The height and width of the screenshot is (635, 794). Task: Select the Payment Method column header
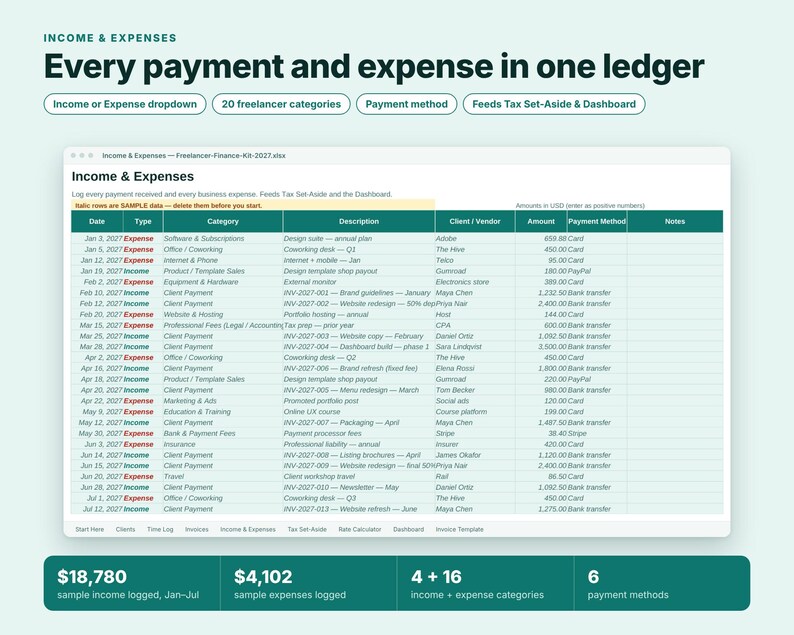597,221
